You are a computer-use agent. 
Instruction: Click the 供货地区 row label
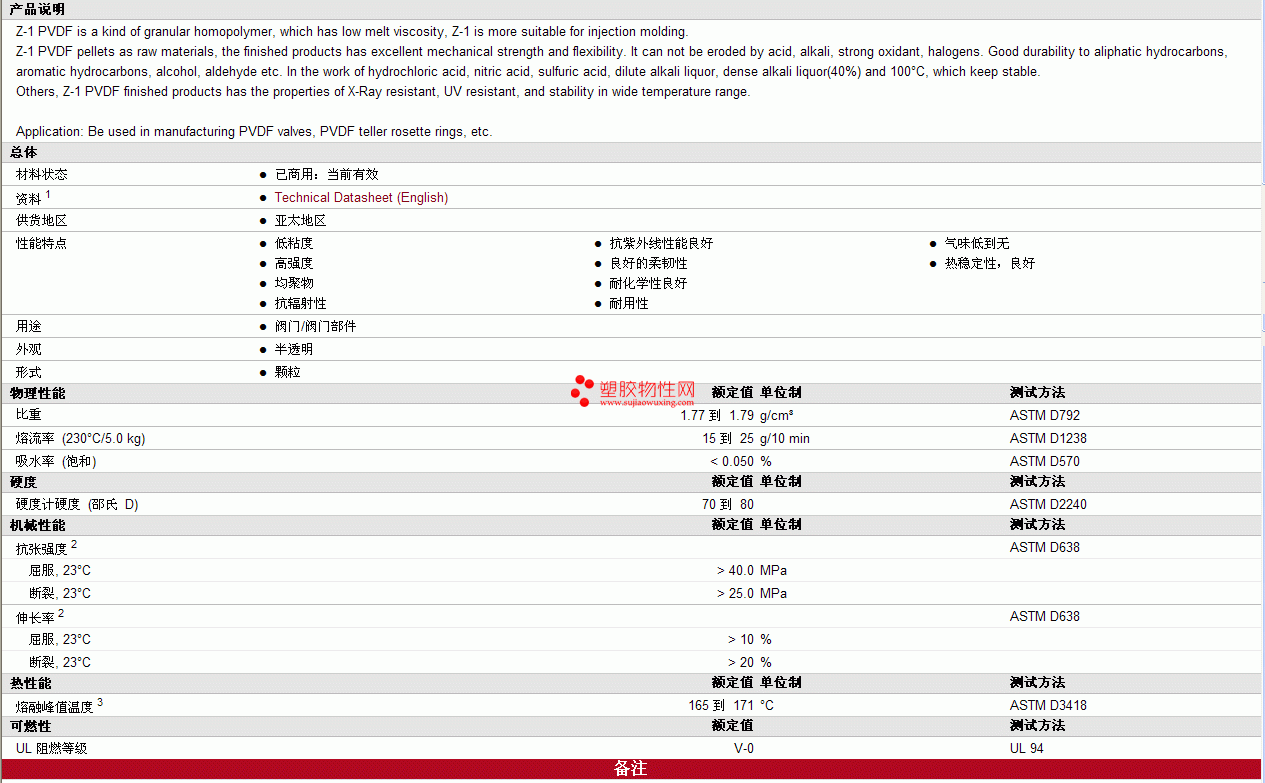coord(42,220)
